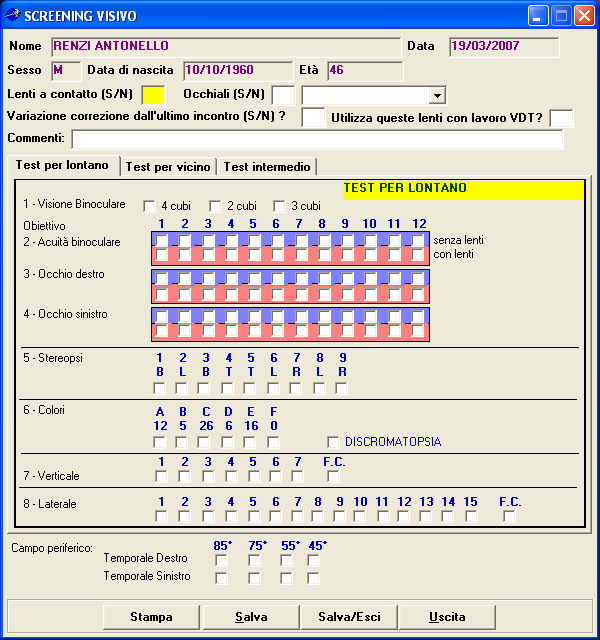Switch to Test per lontano tab
The image size is (600, 640).
point(62,165)
